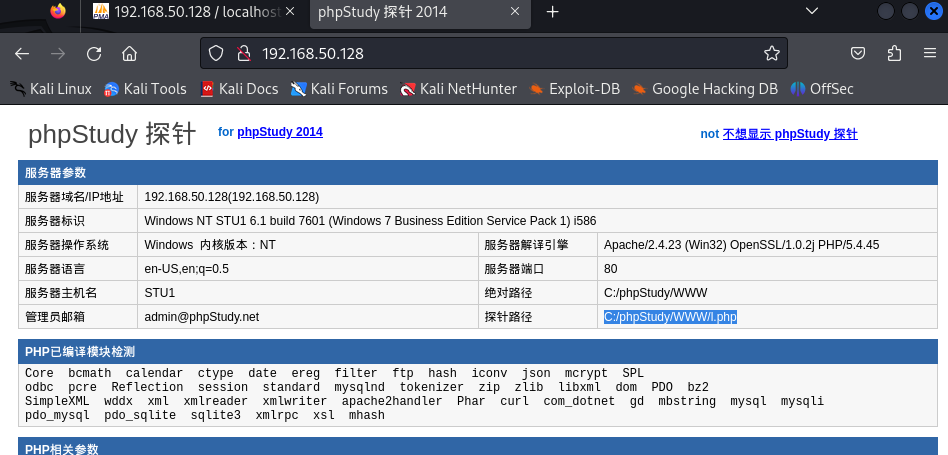The width and height of the screenshot is (948, 455).
Task: Click the 管理员邮箱 label cell
Action: point(78,317)
